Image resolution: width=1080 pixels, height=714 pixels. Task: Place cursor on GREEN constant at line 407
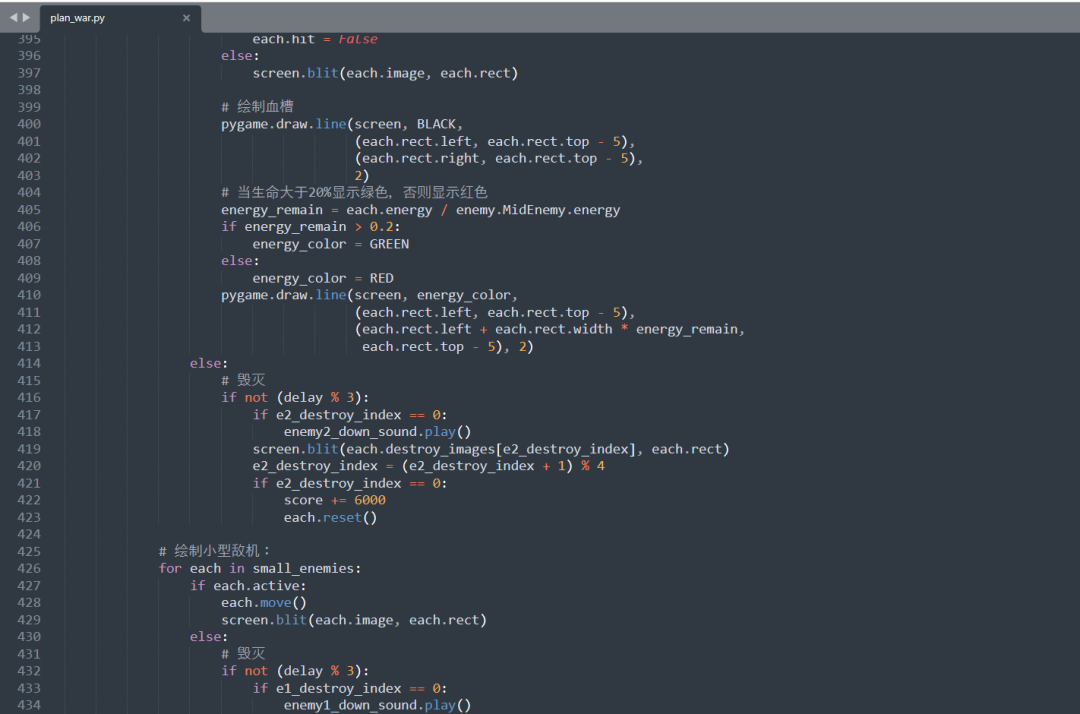tap(389, 243)
